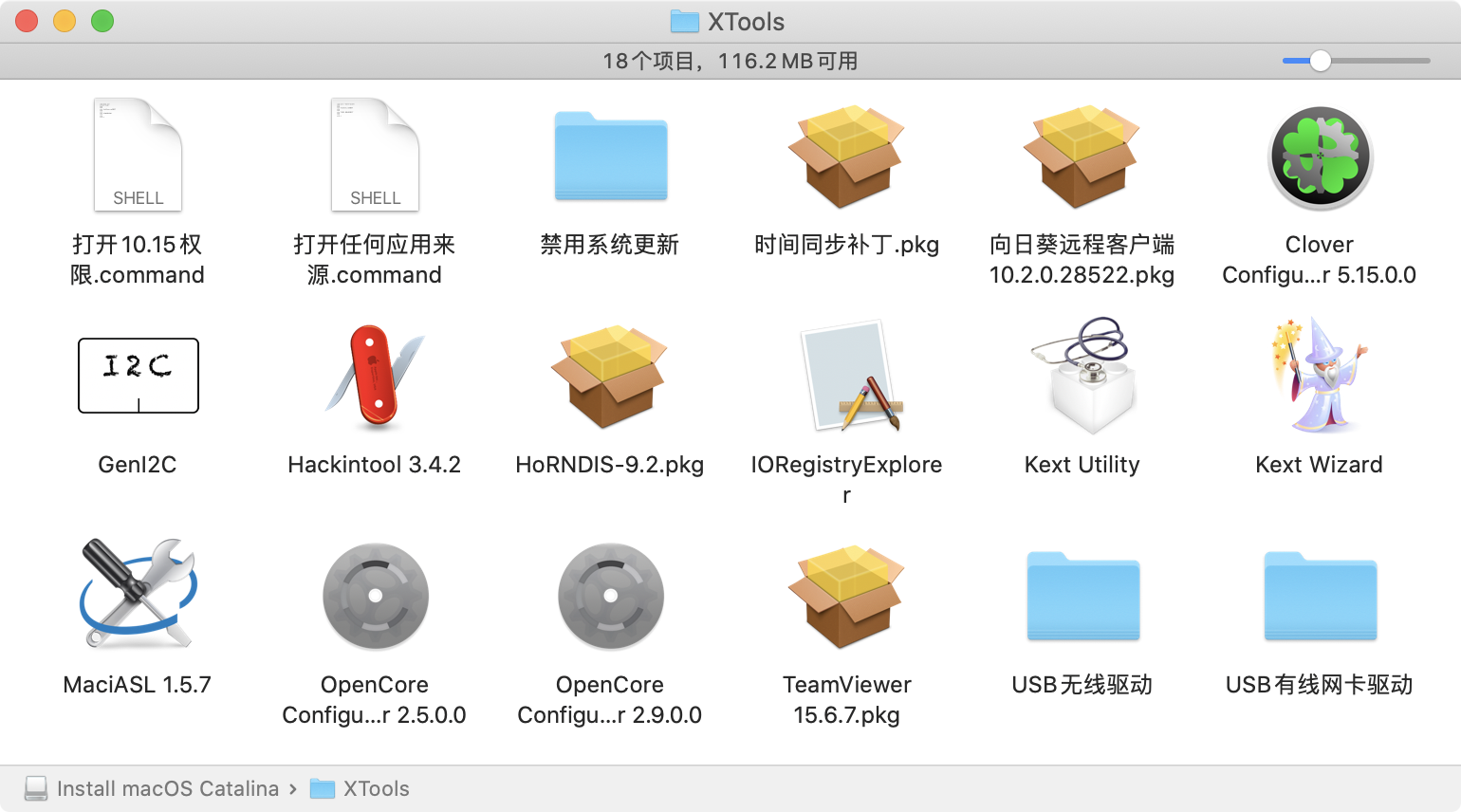Click the 打开任何应用来源.command file name

[x=375, y=260]
